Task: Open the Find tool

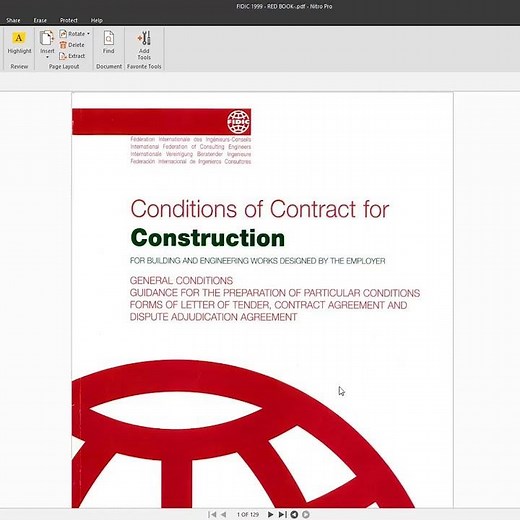Action: click(108, 42)
